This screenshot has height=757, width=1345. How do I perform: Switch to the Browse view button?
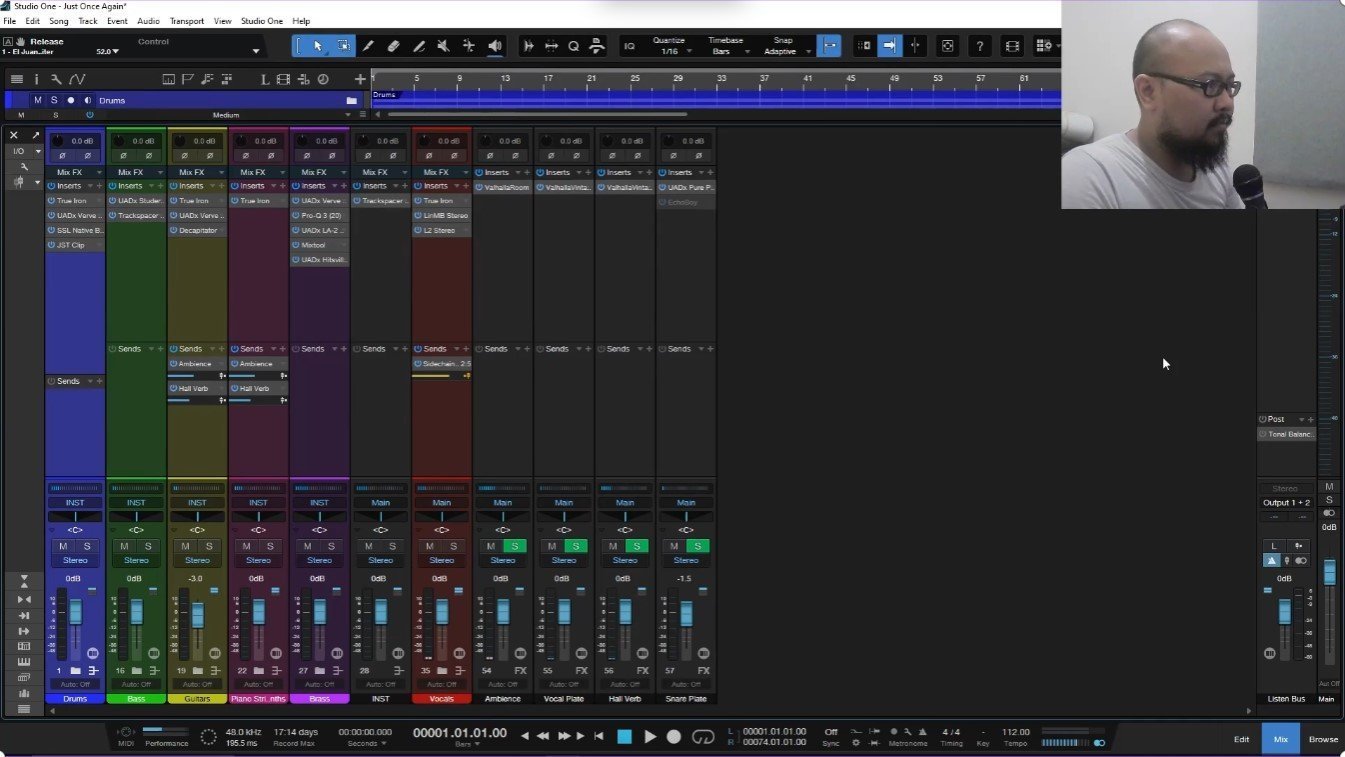coord(1322,739)
